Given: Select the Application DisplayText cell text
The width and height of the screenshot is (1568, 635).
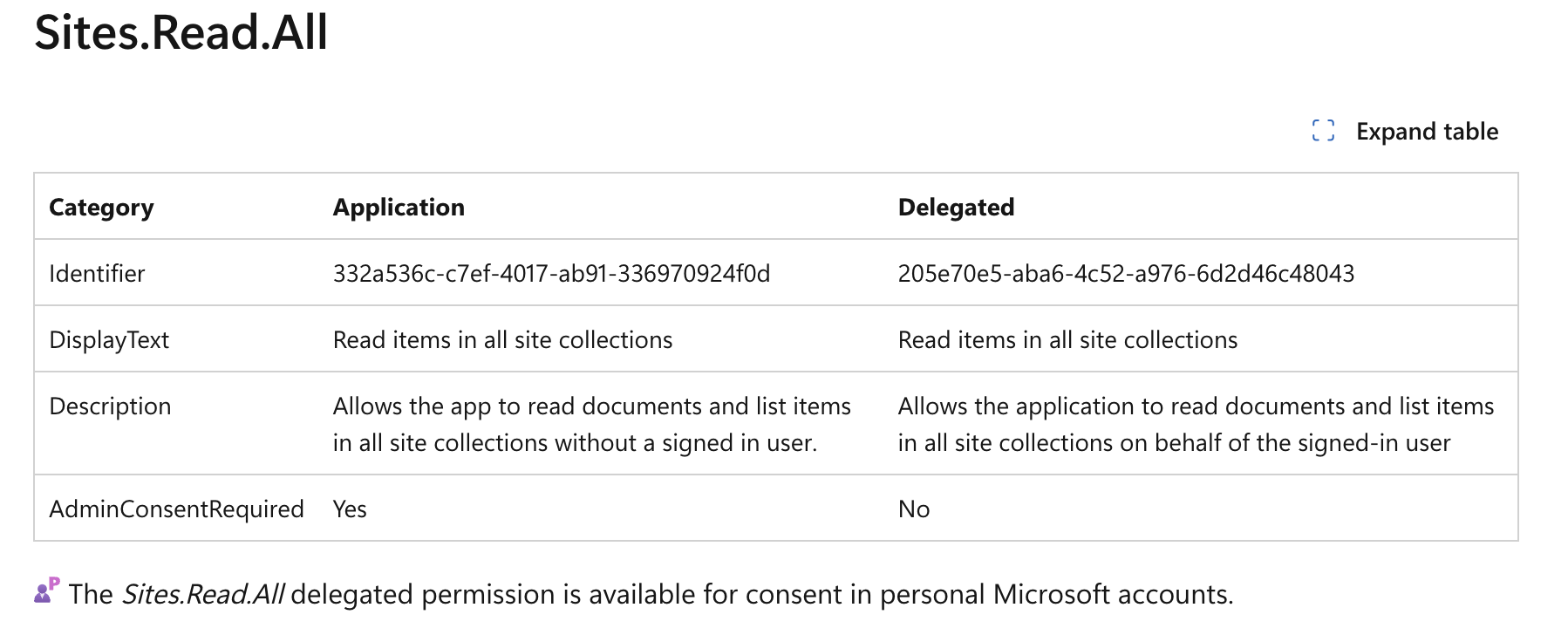Looking at the screenshot, I should pos(501,339).
